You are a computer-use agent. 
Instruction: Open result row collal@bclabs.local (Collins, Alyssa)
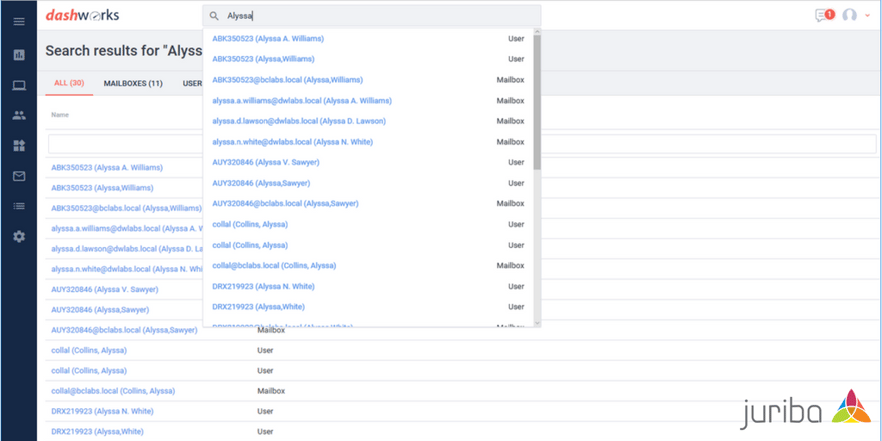113,391
